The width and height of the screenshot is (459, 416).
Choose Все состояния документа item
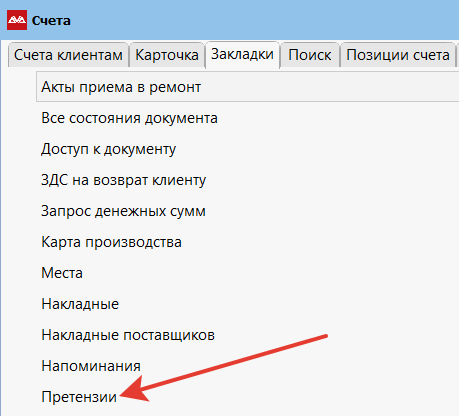(x=247, y=118)
